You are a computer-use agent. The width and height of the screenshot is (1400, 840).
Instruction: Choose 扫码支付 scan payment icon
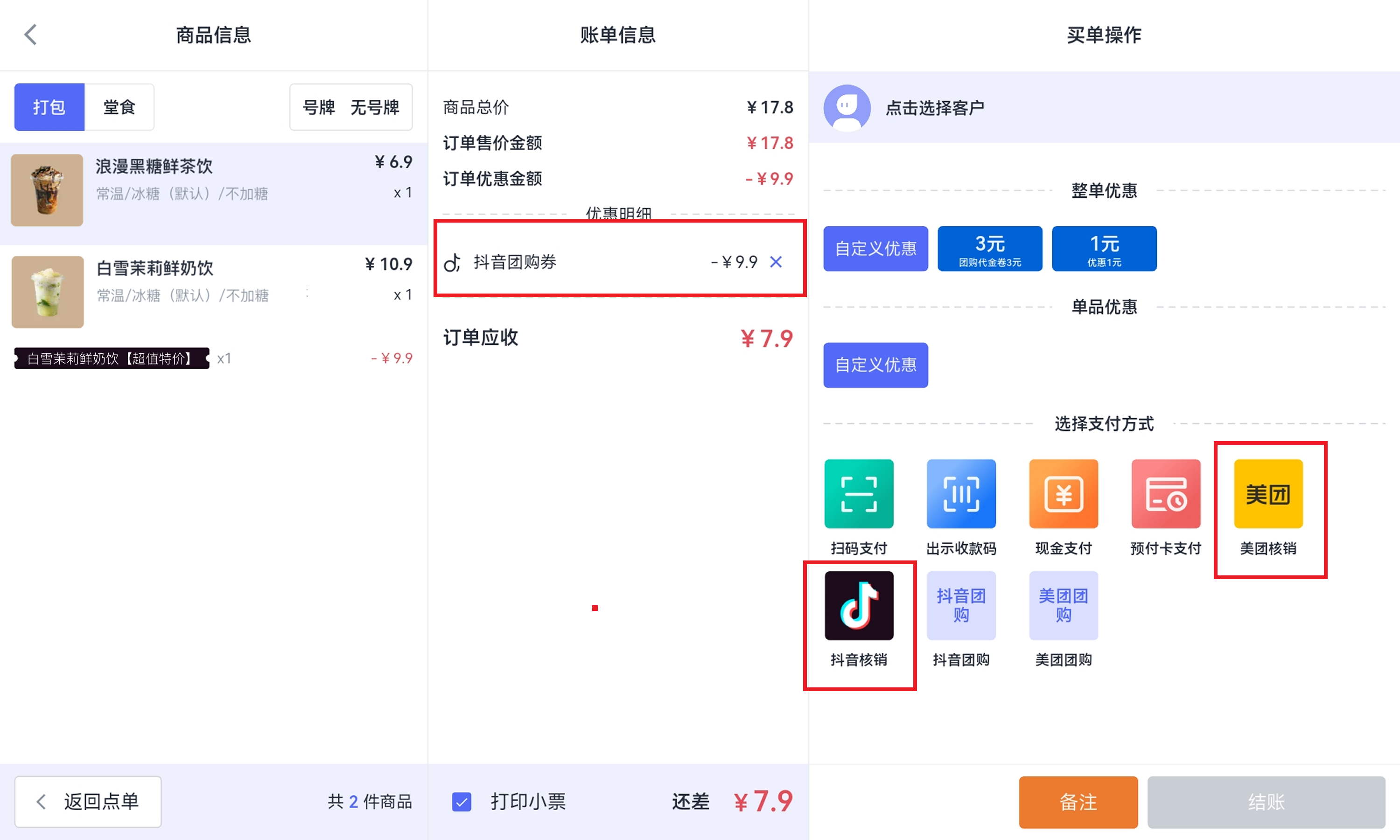pos(859,494)
